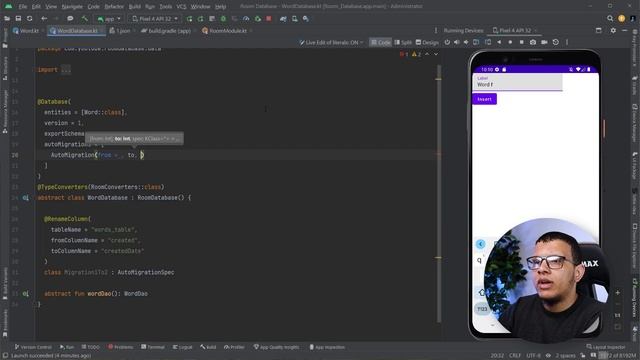This screenshot has width=640, height=360.
Task: Click the UTF-8 encoding status entry
Action: tap(533, 356)
